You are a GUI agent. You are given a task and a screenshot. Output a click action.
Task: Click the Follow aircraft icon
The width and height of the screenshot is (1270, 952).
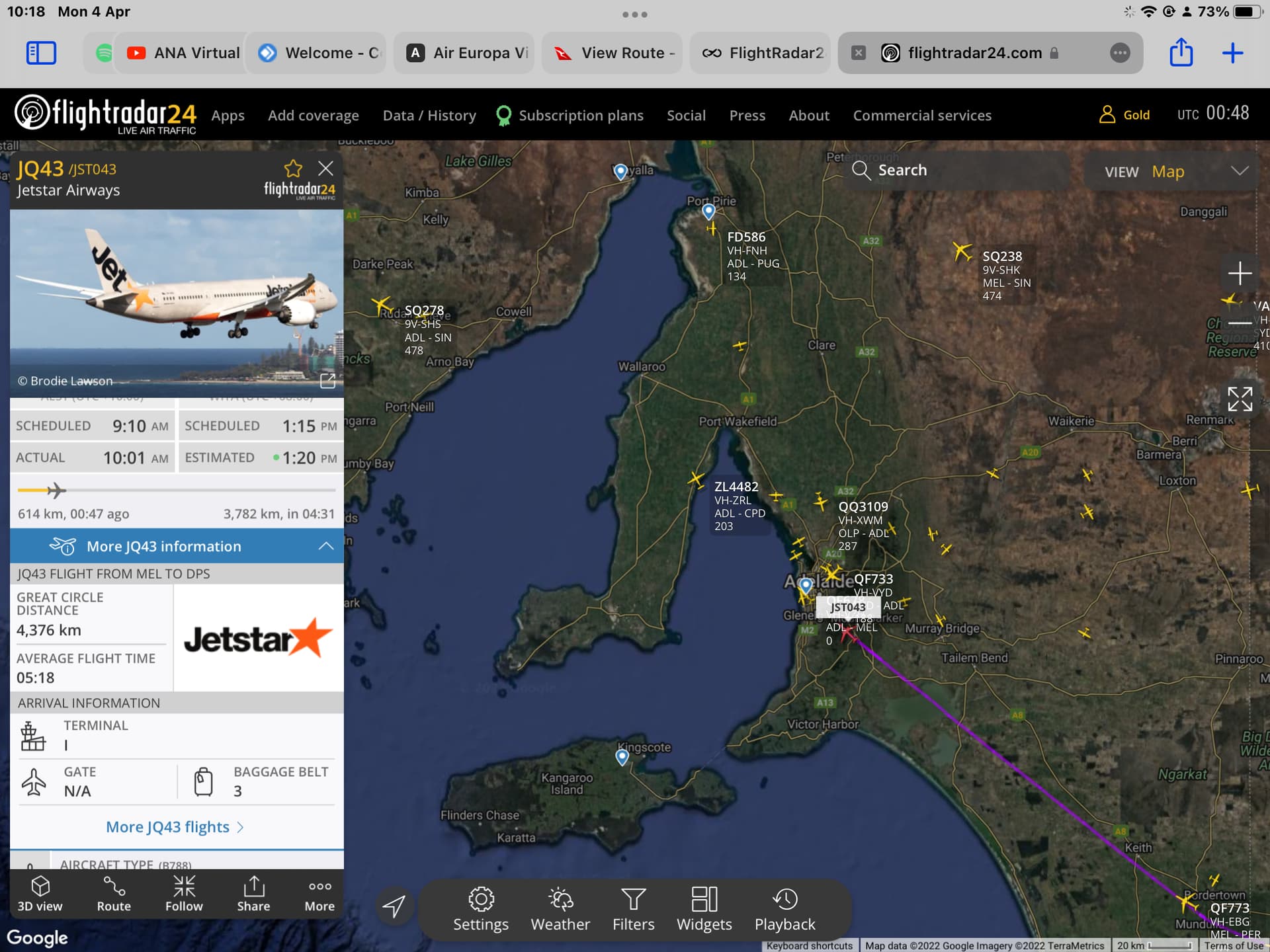(184, 894)
